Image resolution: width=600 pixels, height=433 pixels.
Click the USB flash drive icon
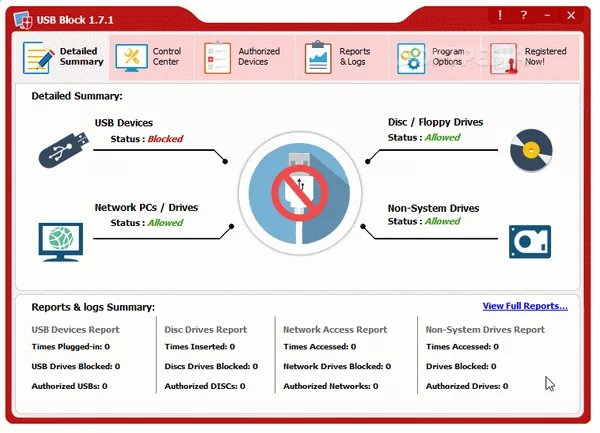point(64,150)
